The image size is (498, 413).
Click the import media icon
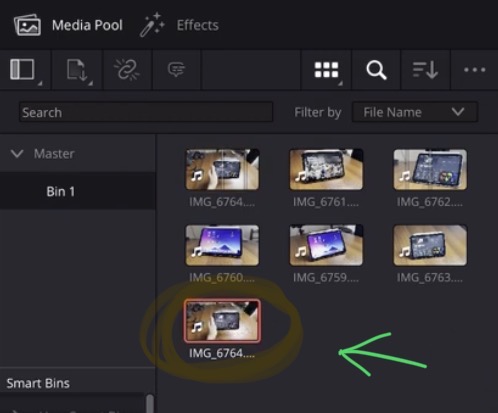click(77, 70)
